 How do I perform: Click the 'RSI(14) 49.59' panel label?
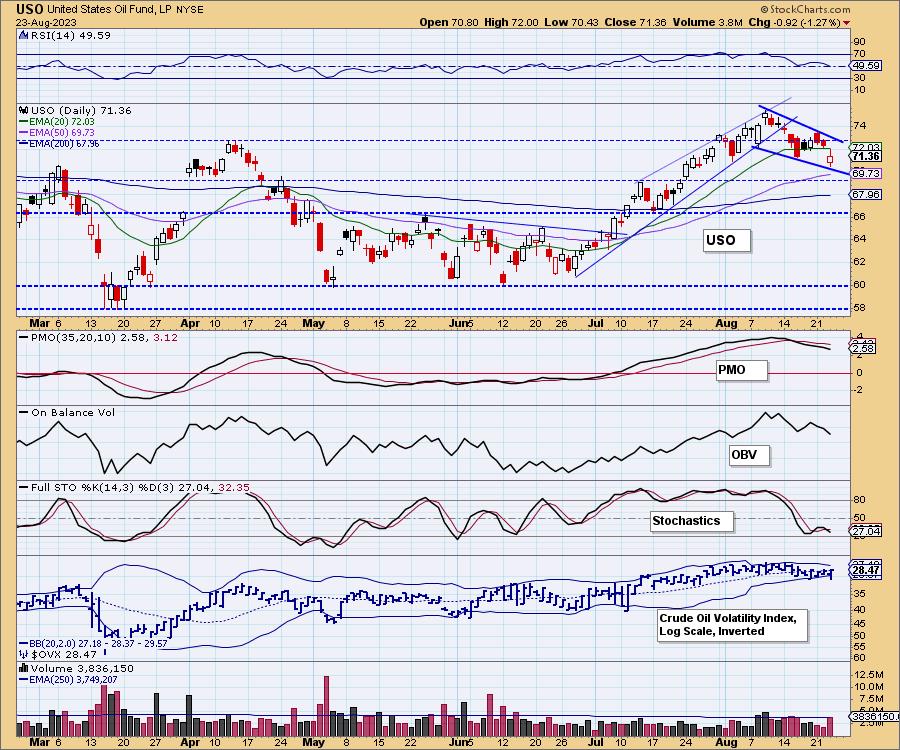point(70,35)
